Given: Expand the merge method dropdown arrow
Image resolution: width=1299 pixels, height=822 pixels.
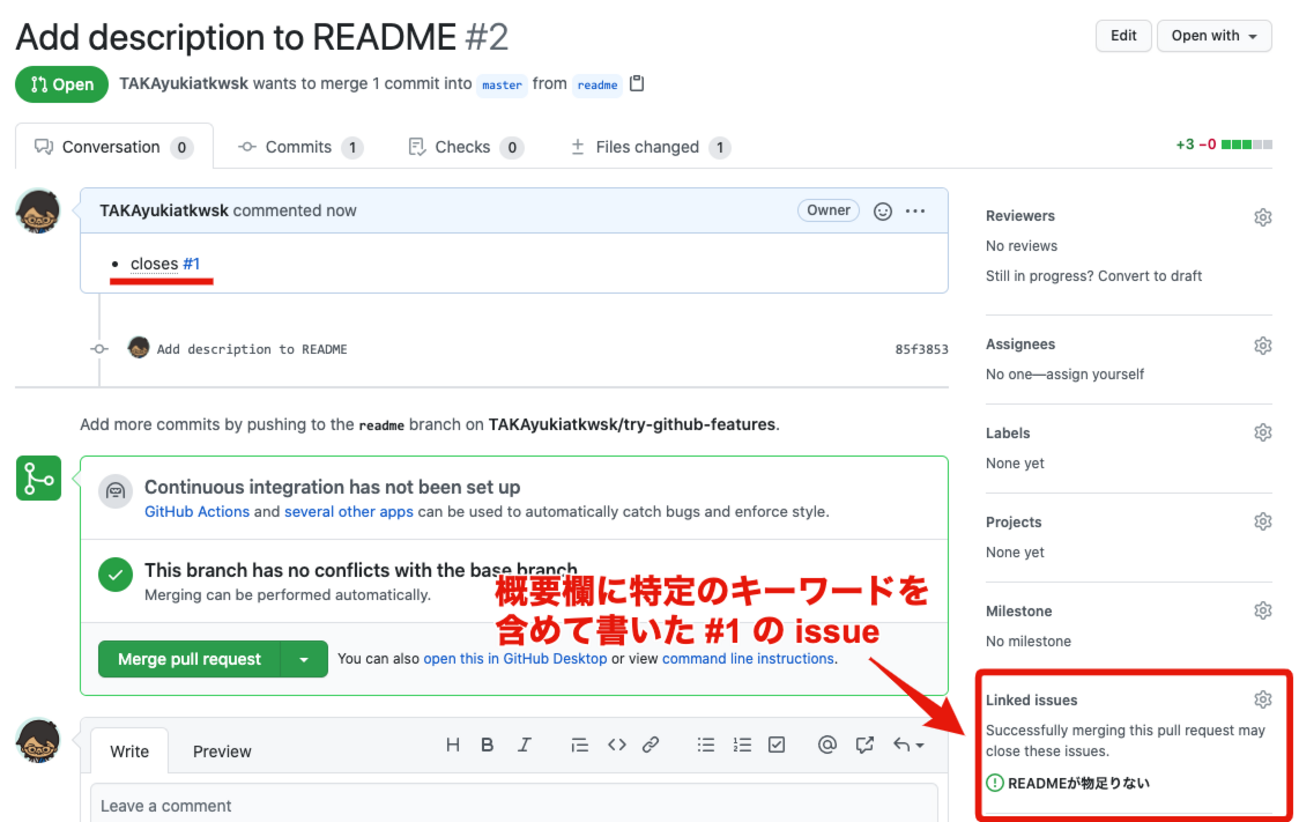Looking at the screenshot, I should [x=304, y=659].
